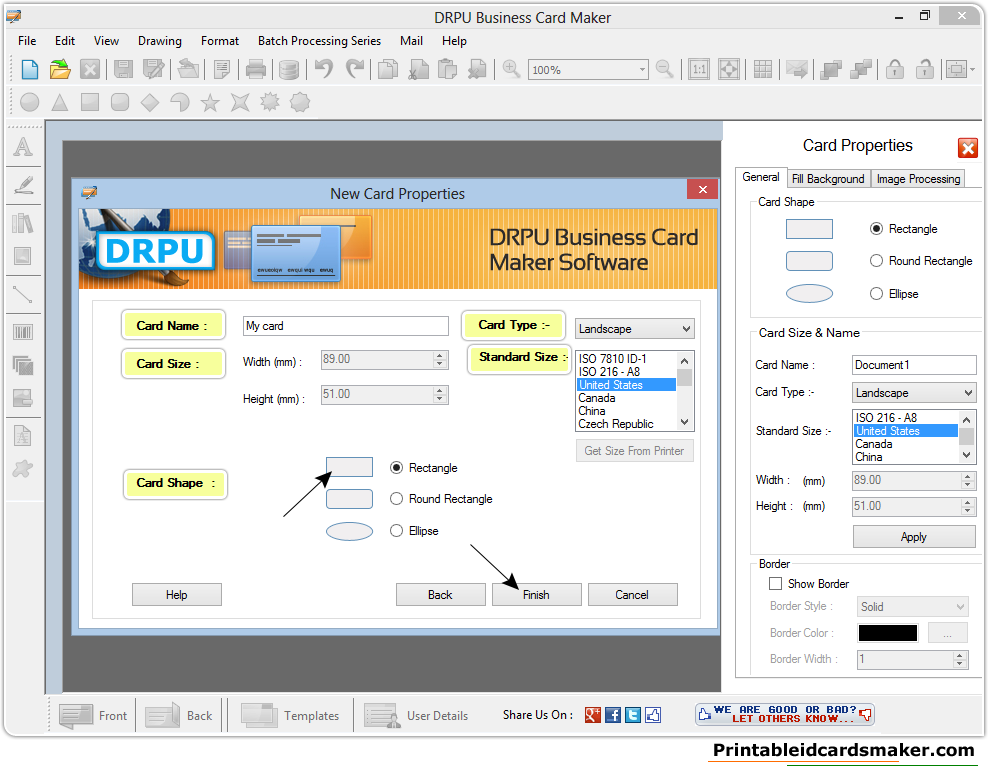Click the Facebook share icon
Viewport: 988px width, 766px height.
tap(612, 715)
